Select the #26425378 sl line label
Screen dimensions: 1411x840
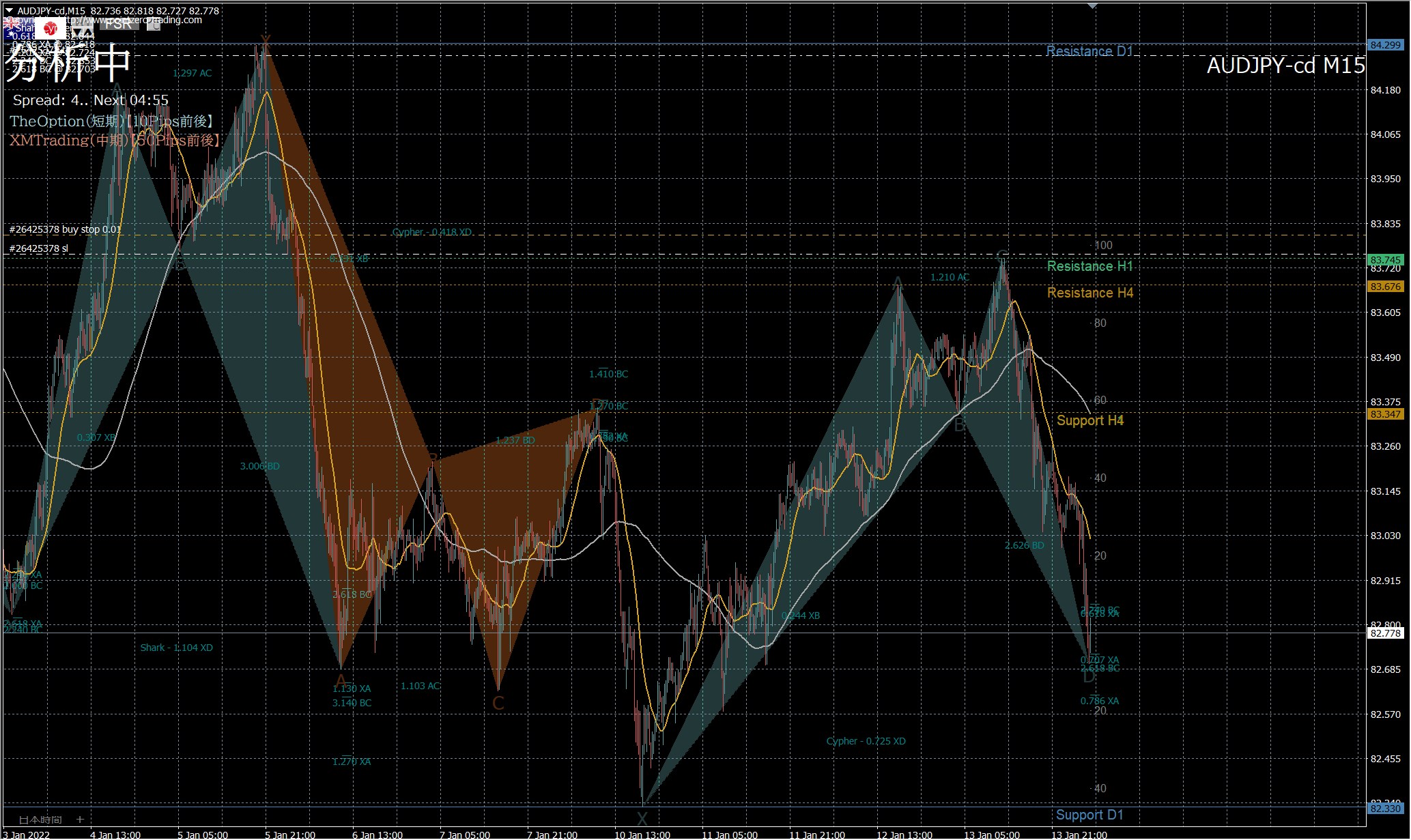pos(39,249)
